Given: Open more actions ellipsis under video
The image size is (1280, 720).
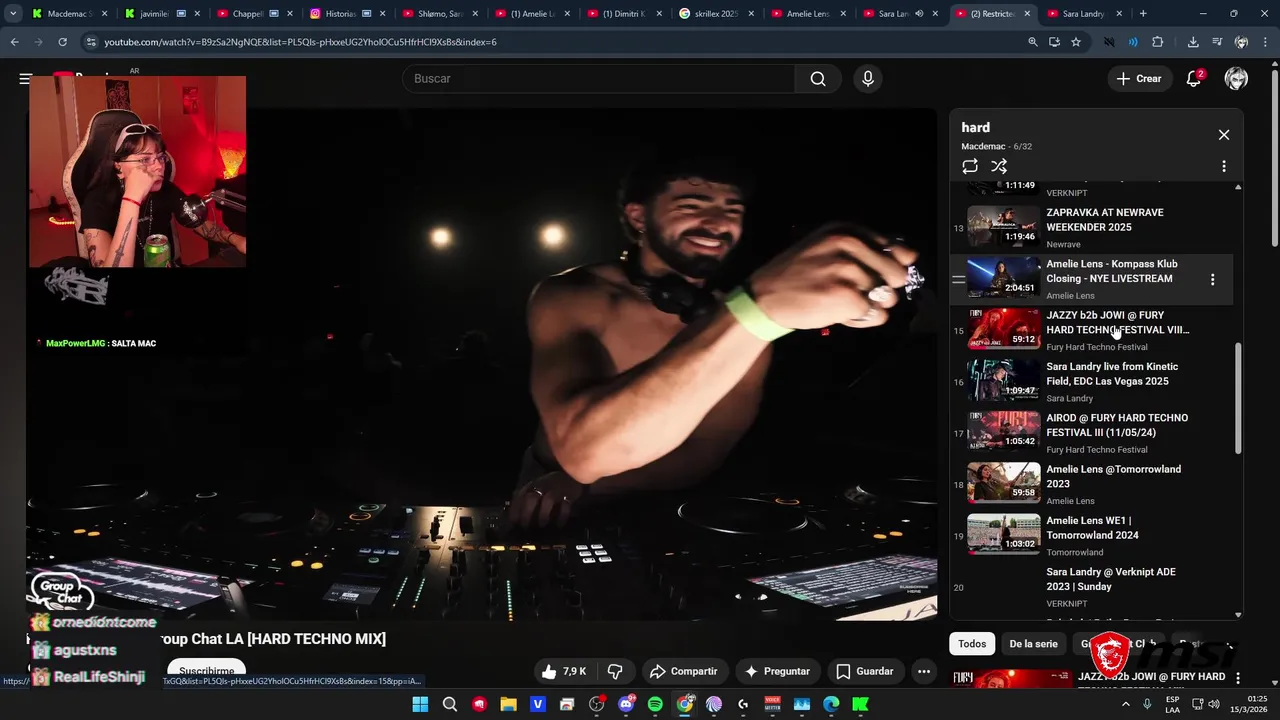Looking at the screenshot, I should click(x=924, y=671).
